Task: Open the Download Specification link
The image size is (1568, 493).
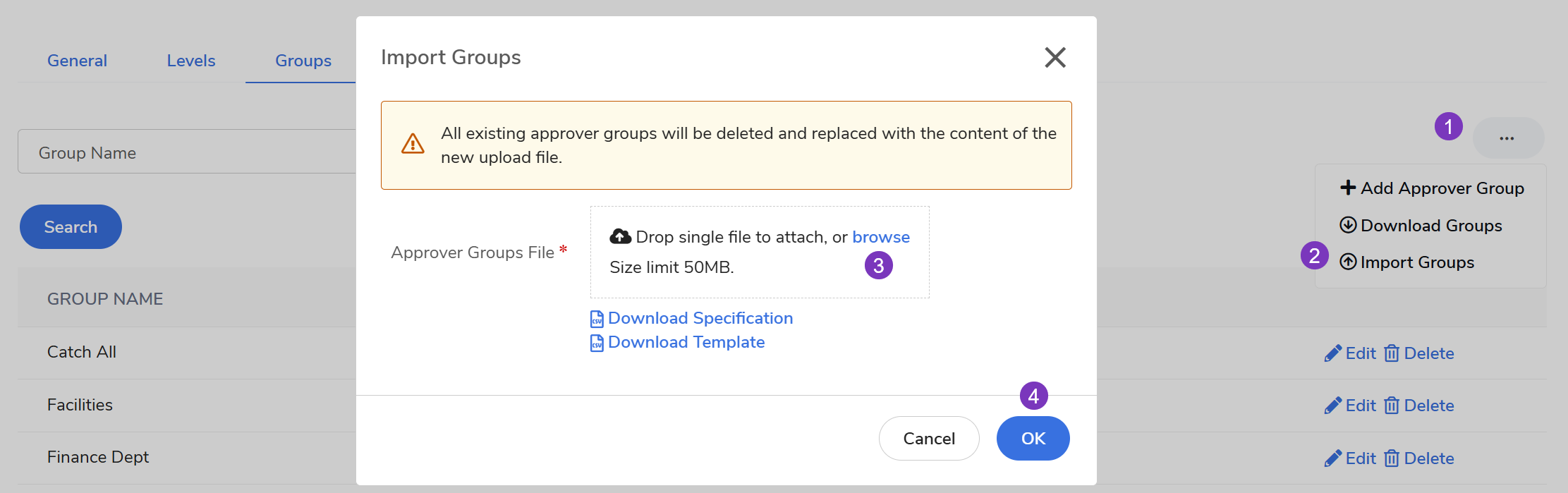Action: tap(700, 318)
